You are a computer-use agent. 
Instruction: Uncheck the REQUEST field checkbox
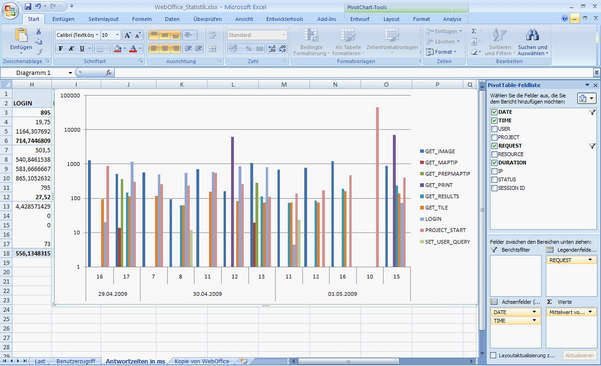(x=494, y=146)
